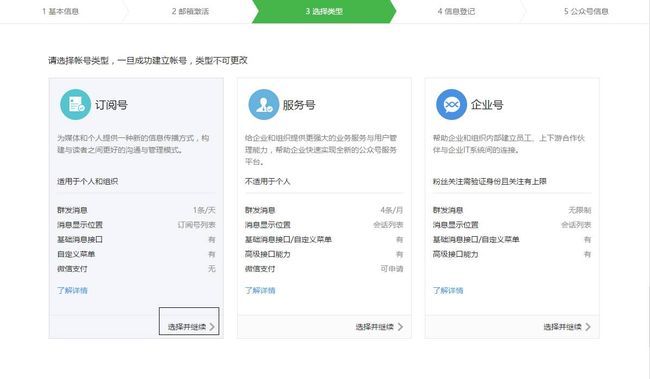Click the text 适用于个人和组织
The image size is (650, 379).
tap(87, 181)
